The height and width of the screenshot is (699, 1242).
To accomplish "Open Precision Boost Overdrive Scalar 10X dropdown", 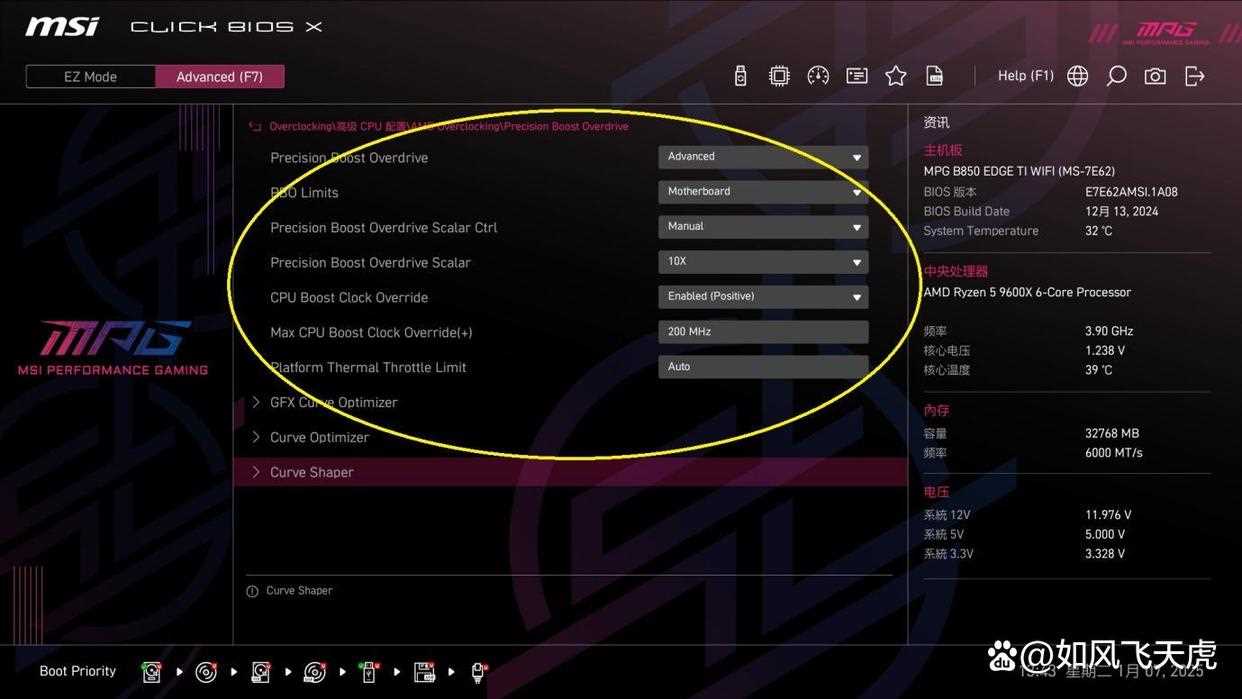I will (763, 262).
